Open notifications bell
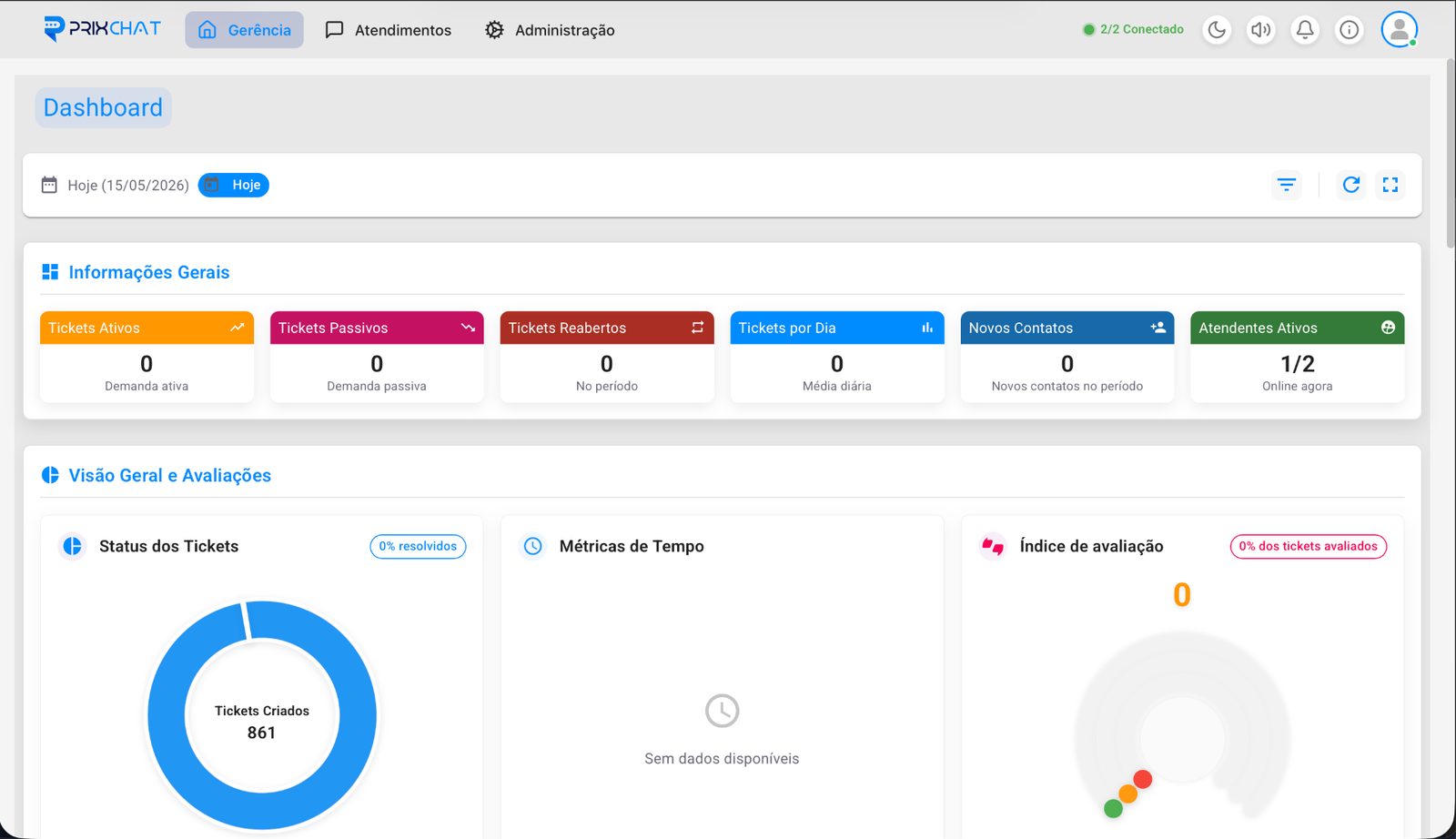Image resolution: width=1456 pixels, height=839 pixels. tap(1305, 30)
